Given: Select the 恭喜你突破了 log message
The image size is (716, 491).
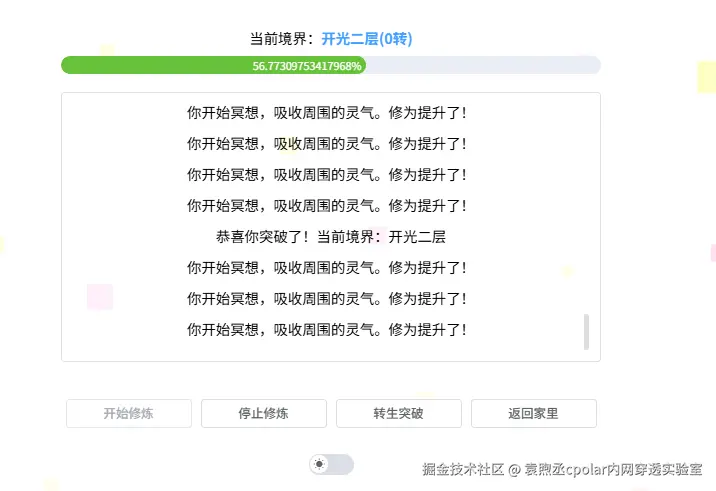Looking at the screenshot, I should point(330,237).
